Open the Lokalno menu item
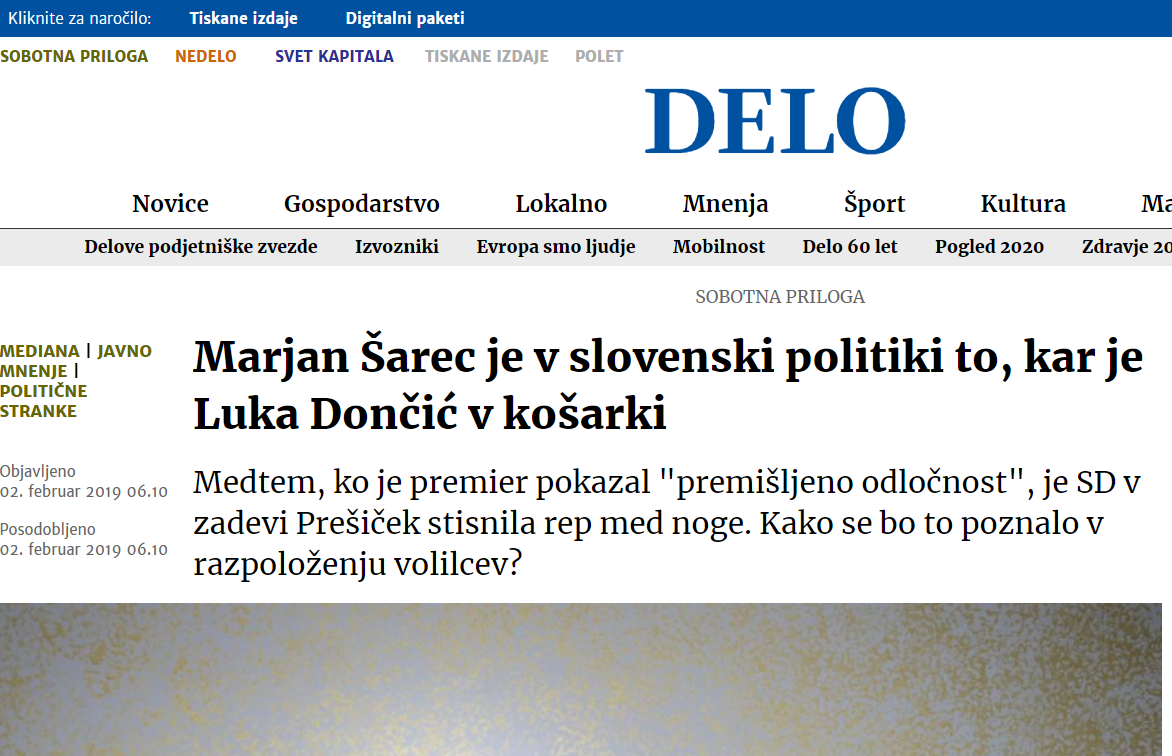Viewport: 1172px width, 756px height. (x=561, y=203)
